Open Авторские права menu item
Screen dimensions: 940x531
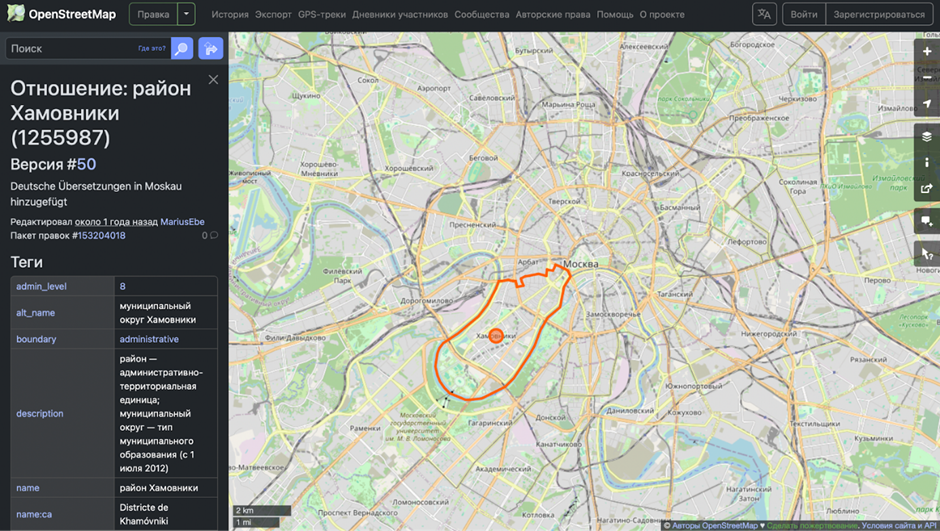[553, 14]
